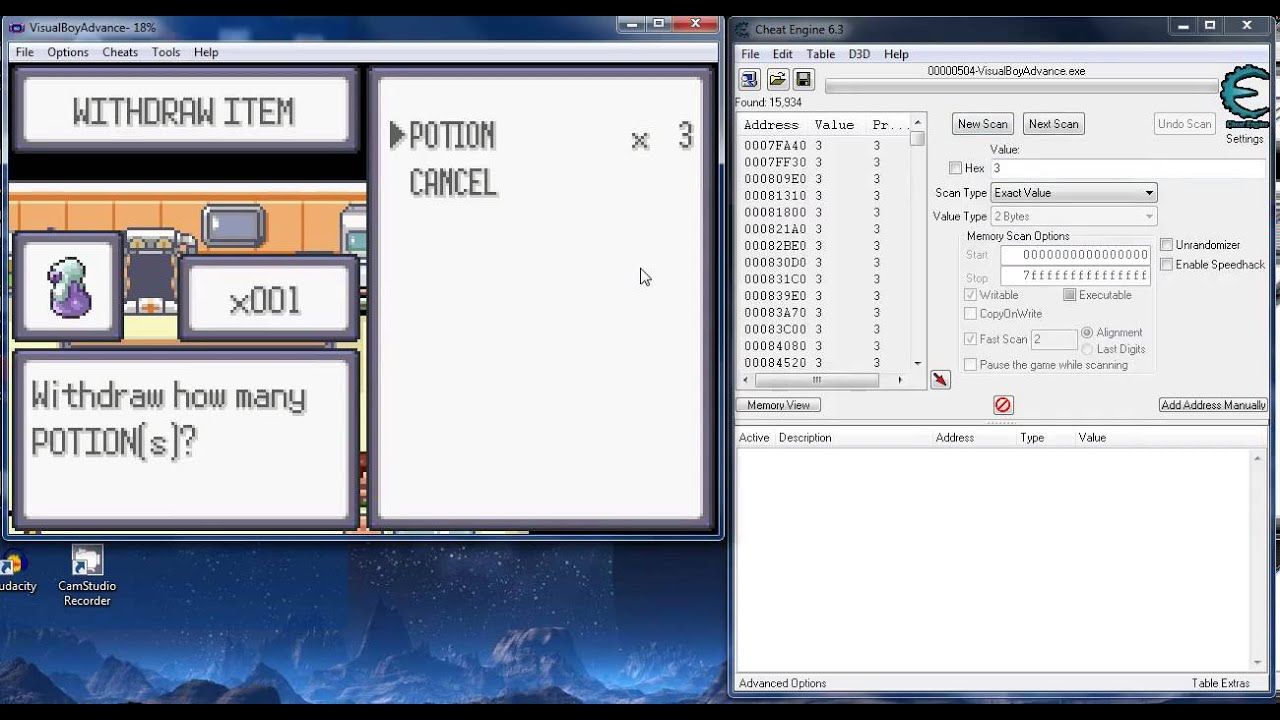Viewport: 1280px width, 720px height.
Task: Click the scan Value input field
Action: [x=1127, y=169]
